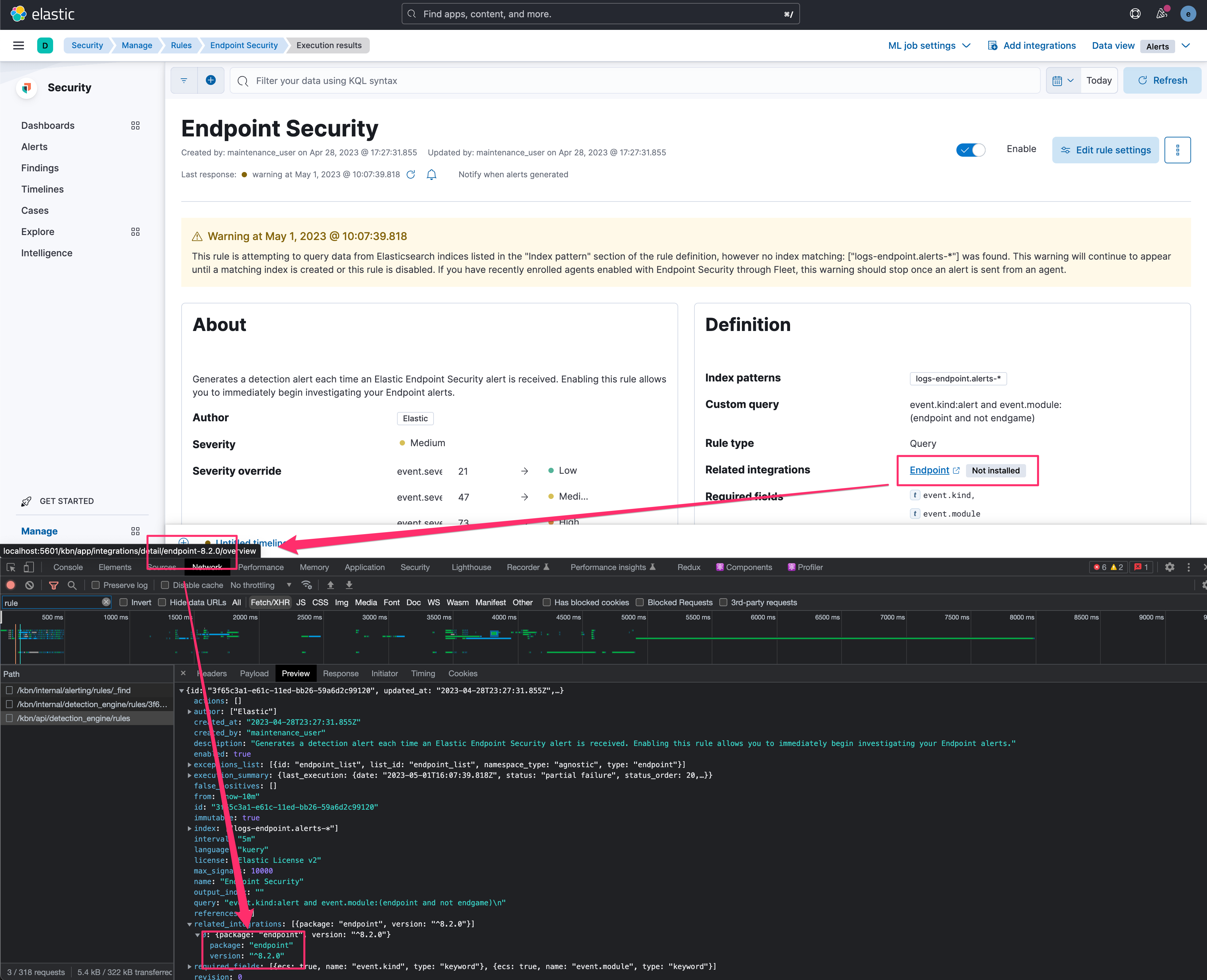Click the refresh icon beside Last response
Viewport: 1207px width, 980px height.
[x=410, y=174]
